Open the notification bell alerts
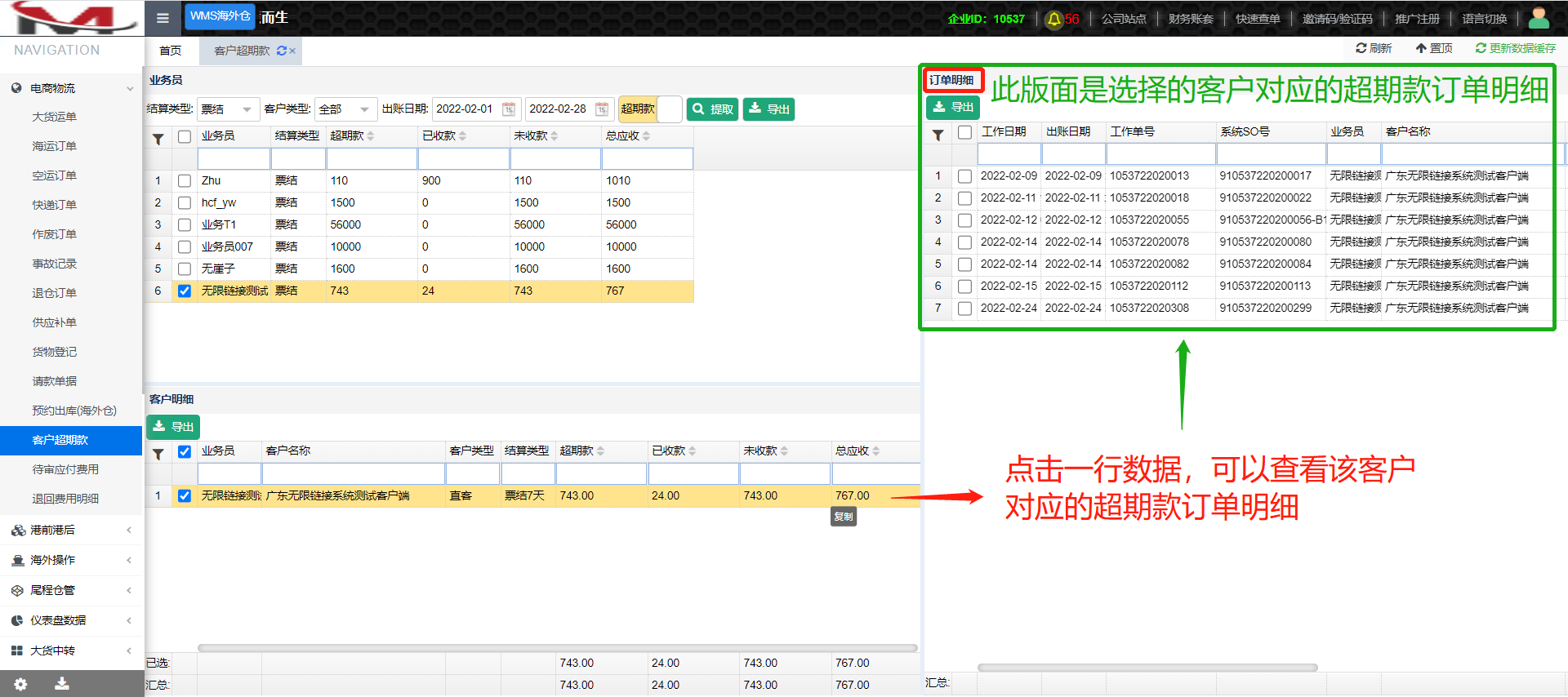The image size is (1568, 697). coord(1053,19)
